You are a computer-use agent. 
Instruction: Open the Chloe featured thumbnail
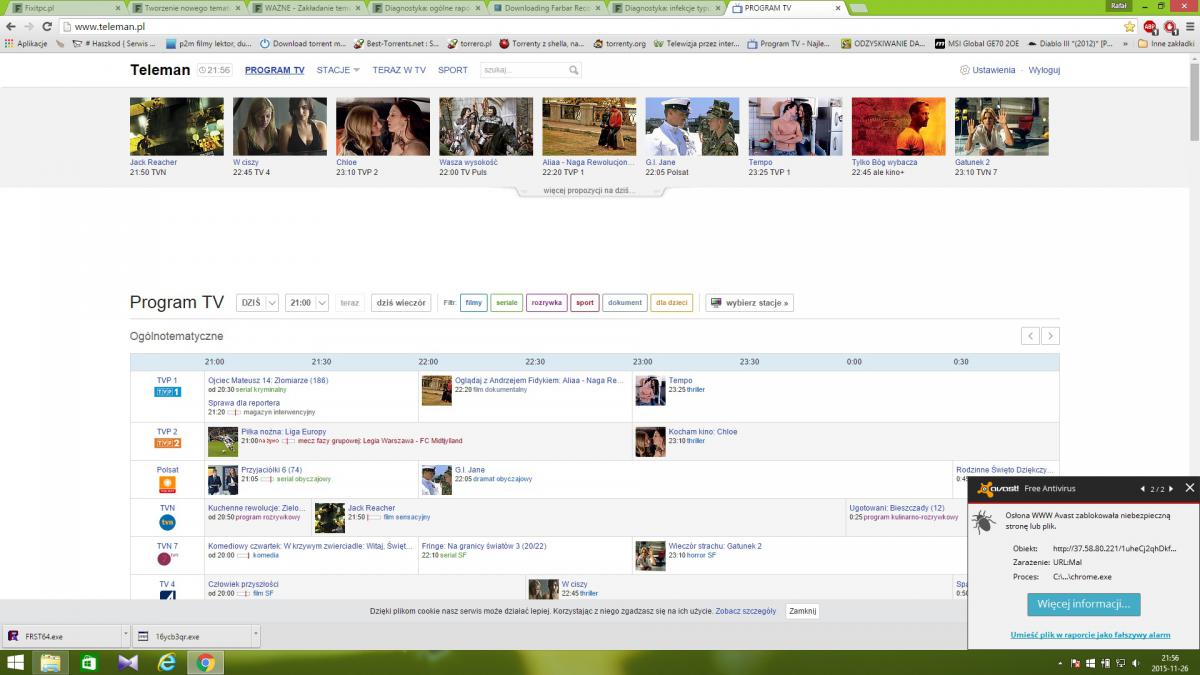[x=383, y=126]
